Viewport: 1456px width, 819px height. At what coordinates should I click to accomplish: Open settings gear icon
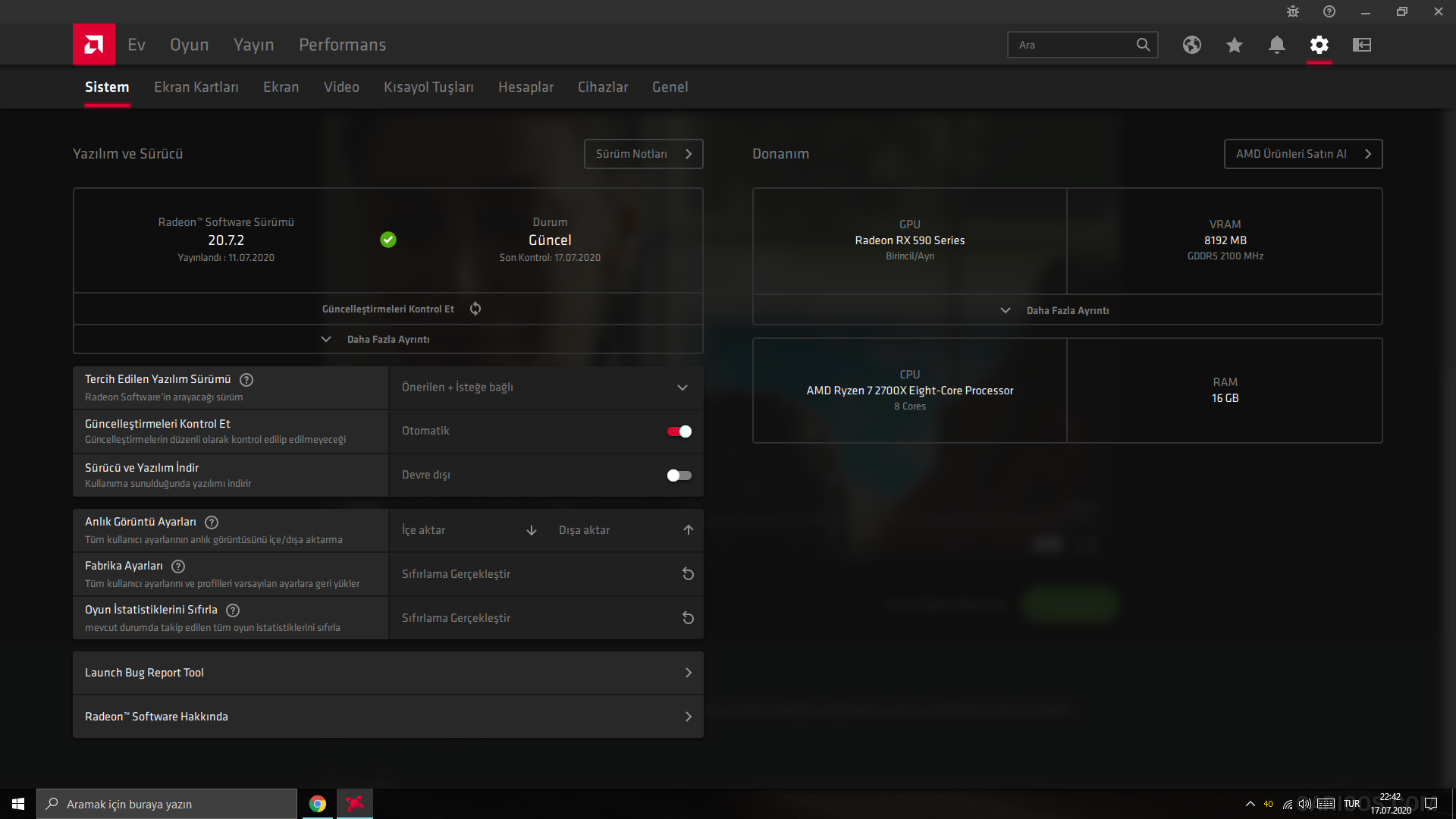1319,45
